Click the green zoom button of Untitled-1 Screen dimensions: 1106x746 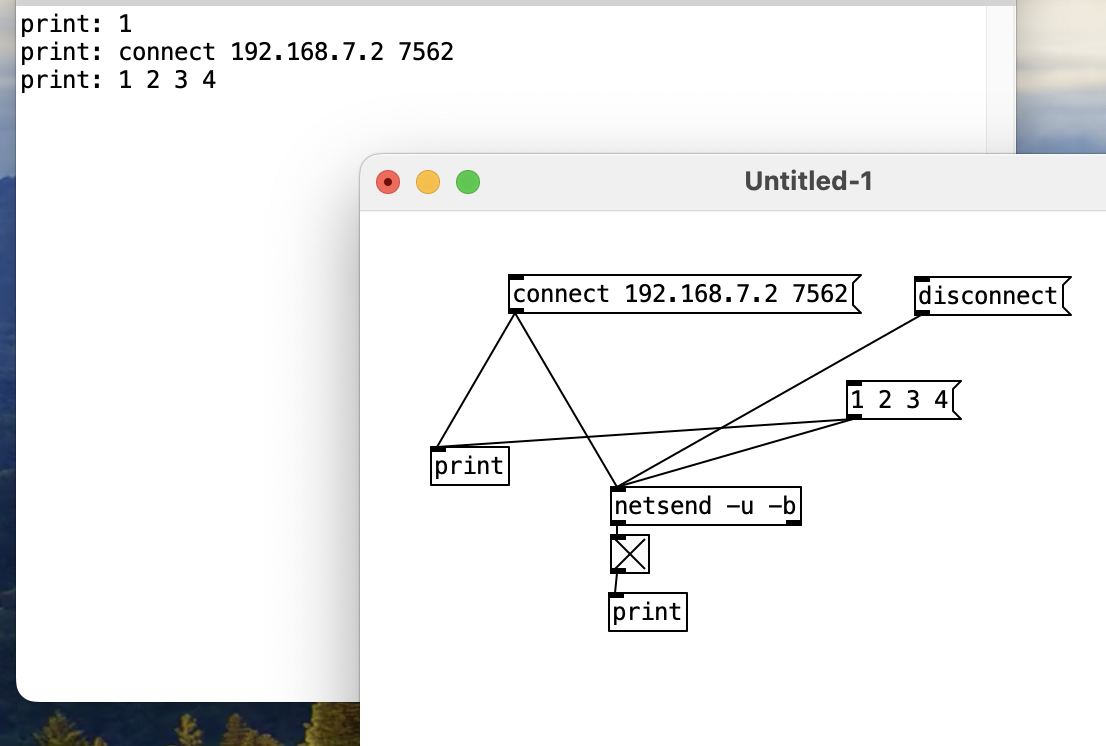(x=468, y=182)
